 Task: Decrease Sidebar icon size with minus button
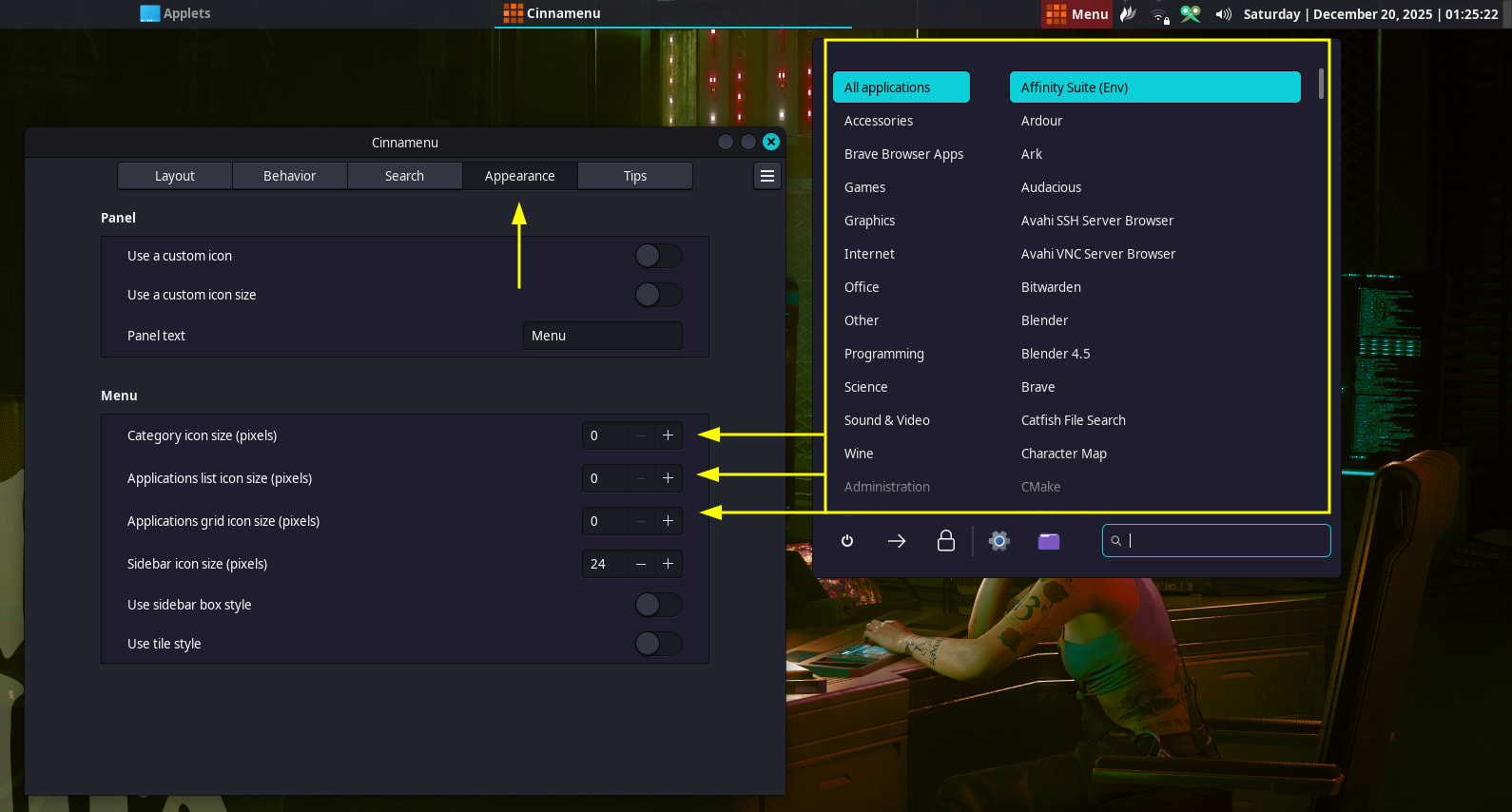(641, 564)
